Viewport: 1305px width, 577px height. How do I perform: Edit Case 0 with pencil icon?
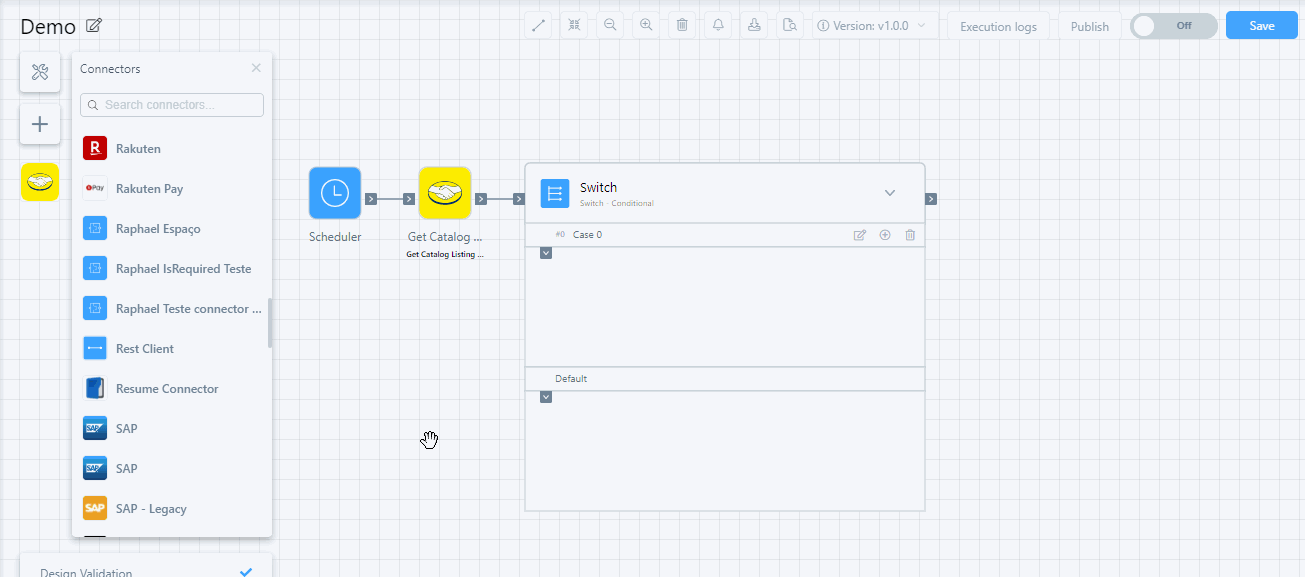click(859, 235)
